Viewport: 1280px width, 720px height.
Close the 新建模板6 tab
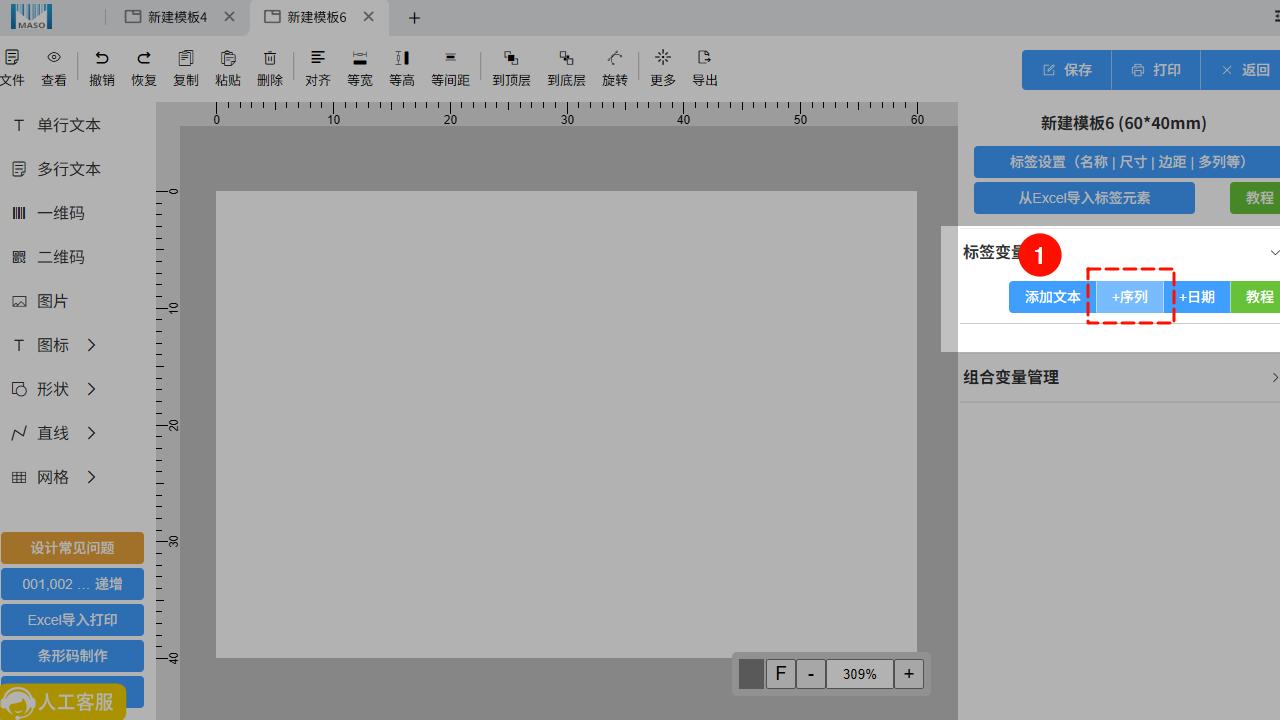click(x=369, y=17)
